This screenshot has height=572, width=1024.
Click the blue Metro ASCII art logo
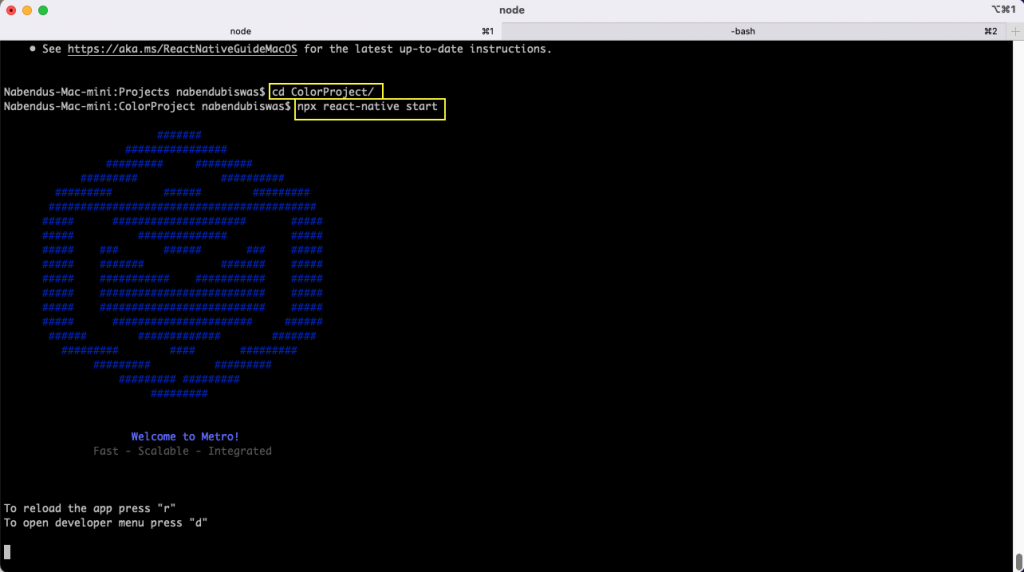pos(182,264)
